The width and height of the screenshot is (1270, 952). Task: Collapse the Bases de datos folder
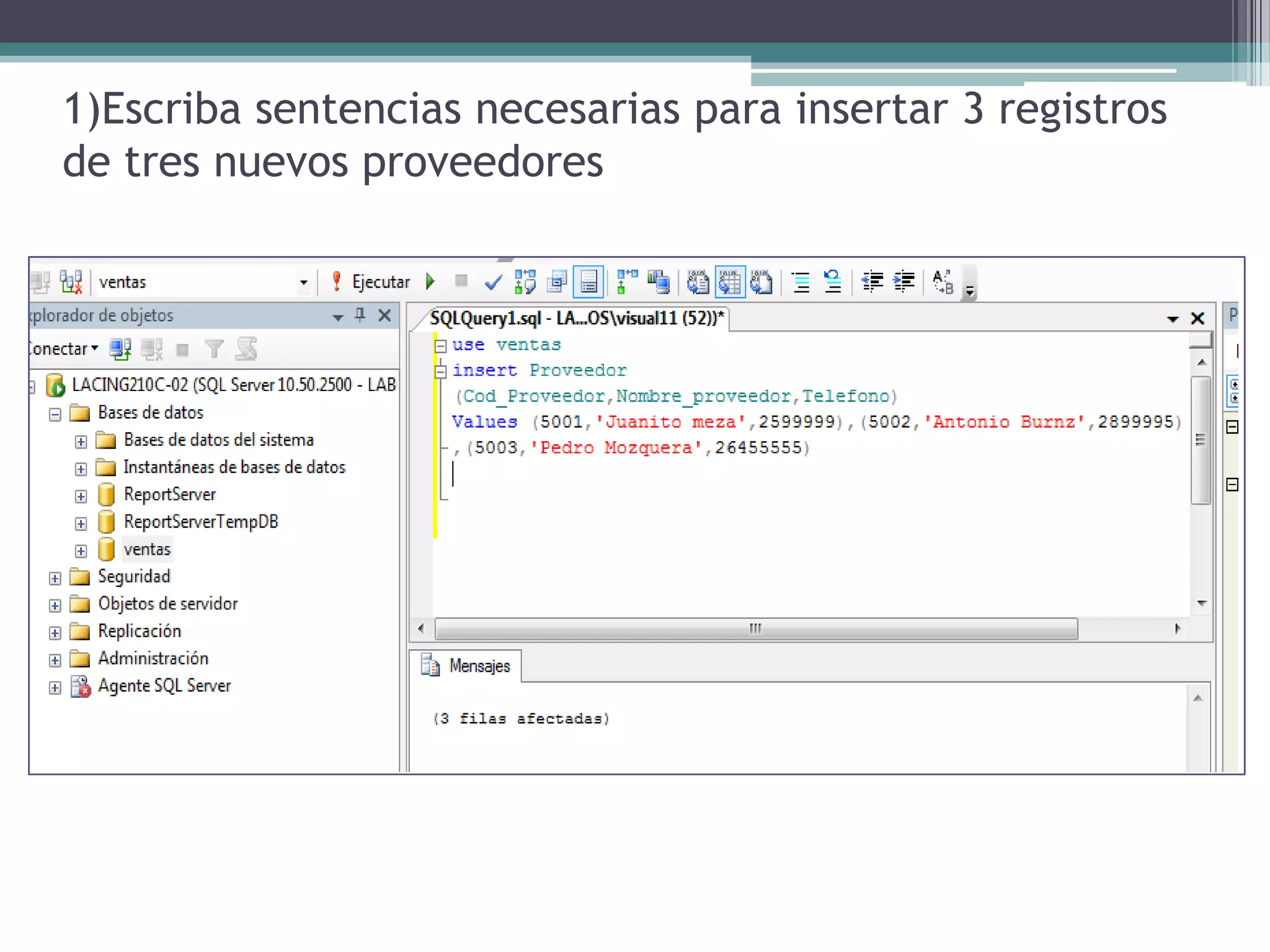pos(55,414)
